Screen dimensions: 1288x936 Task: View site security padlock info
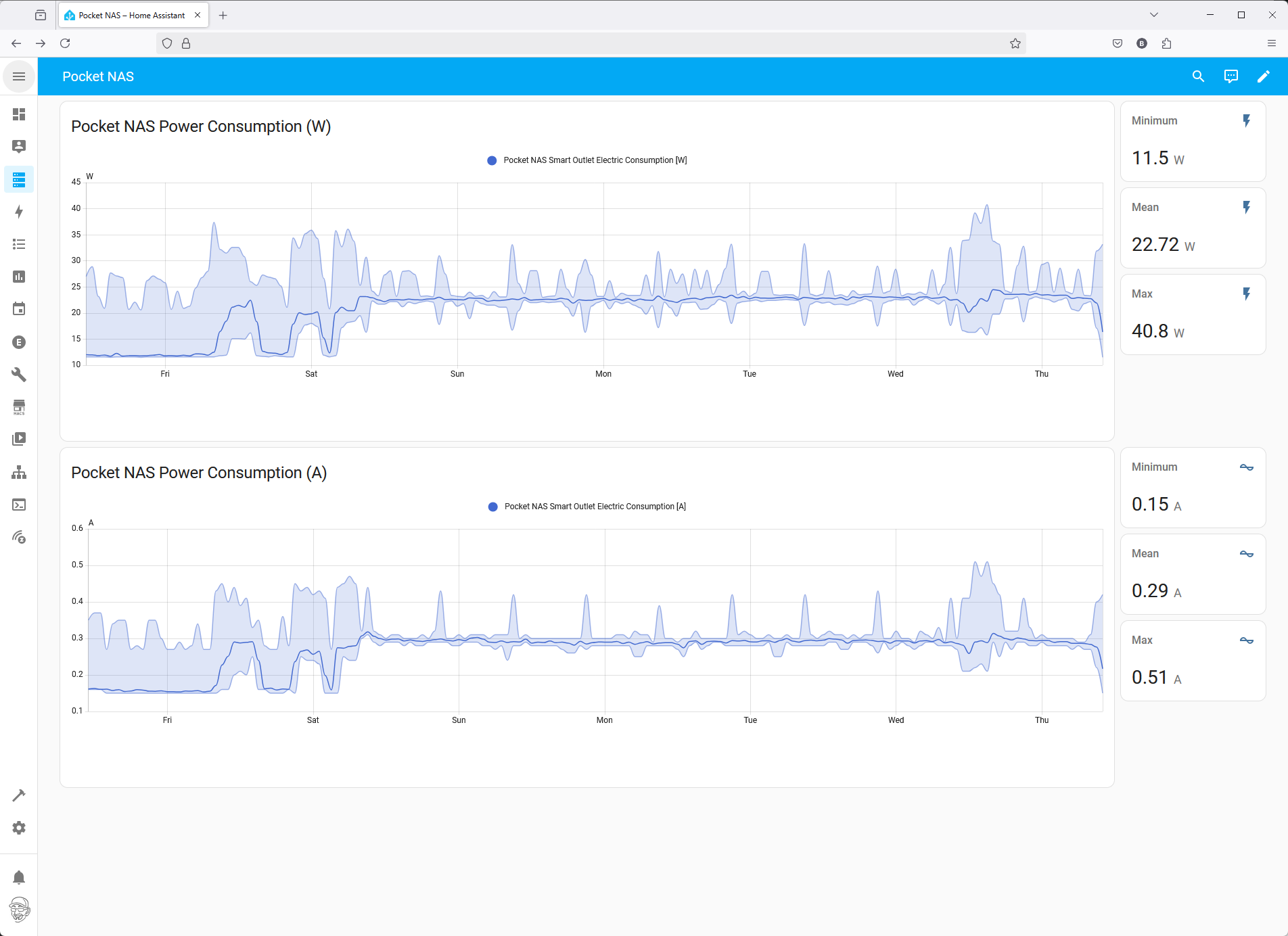[186, 43]
